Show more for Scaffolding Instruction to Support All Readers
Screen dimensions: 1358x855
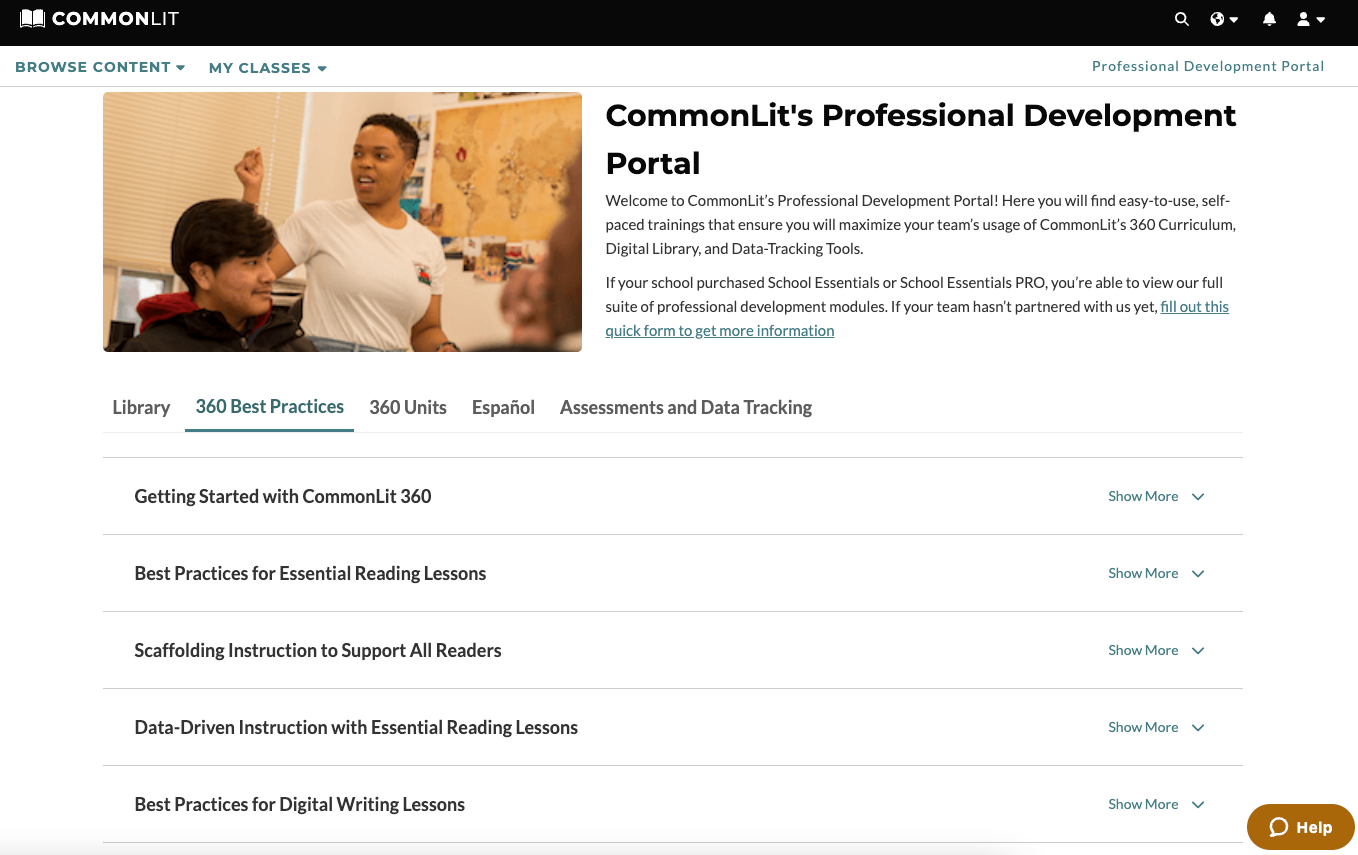tap(1143, 650)
